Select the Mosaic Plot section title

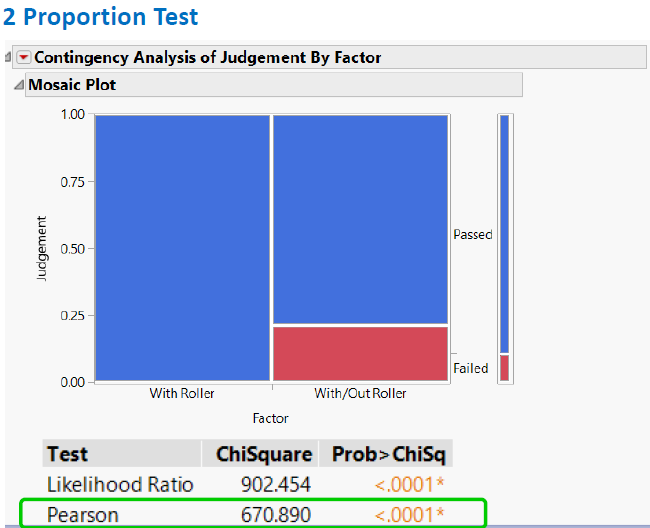point(72,85)
